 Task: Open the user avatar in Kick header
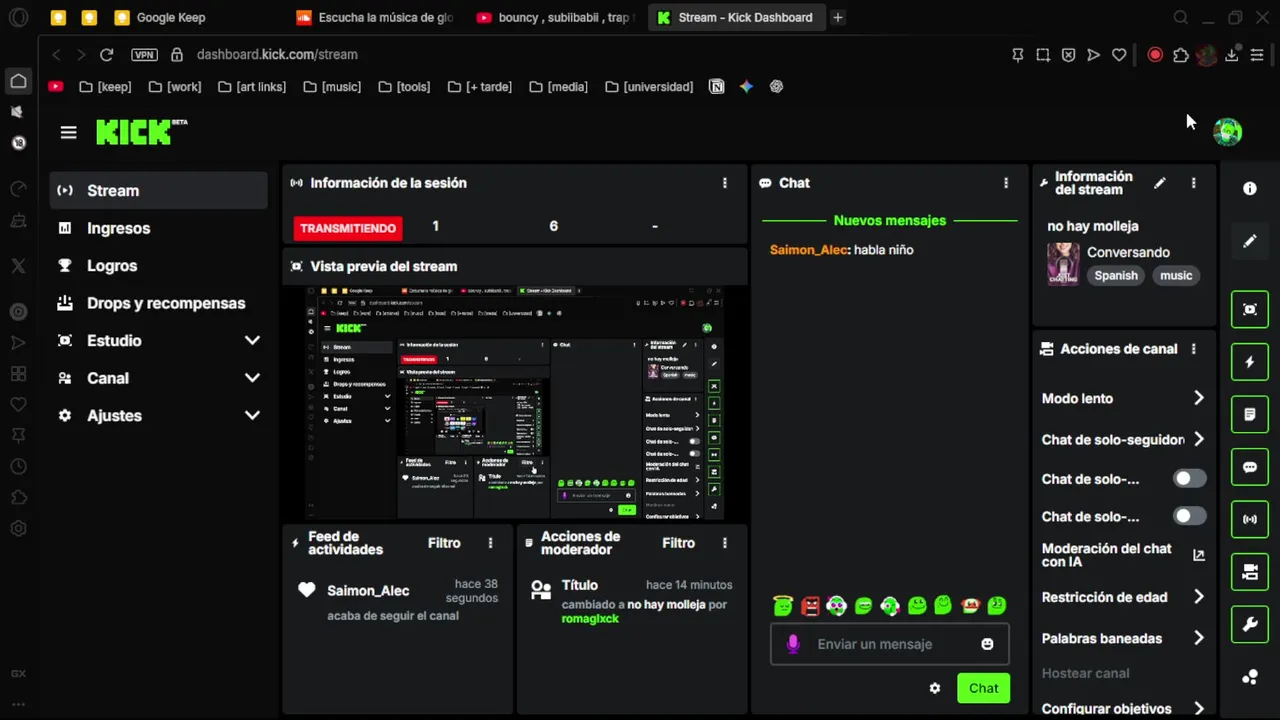(x=1227, y=131)
